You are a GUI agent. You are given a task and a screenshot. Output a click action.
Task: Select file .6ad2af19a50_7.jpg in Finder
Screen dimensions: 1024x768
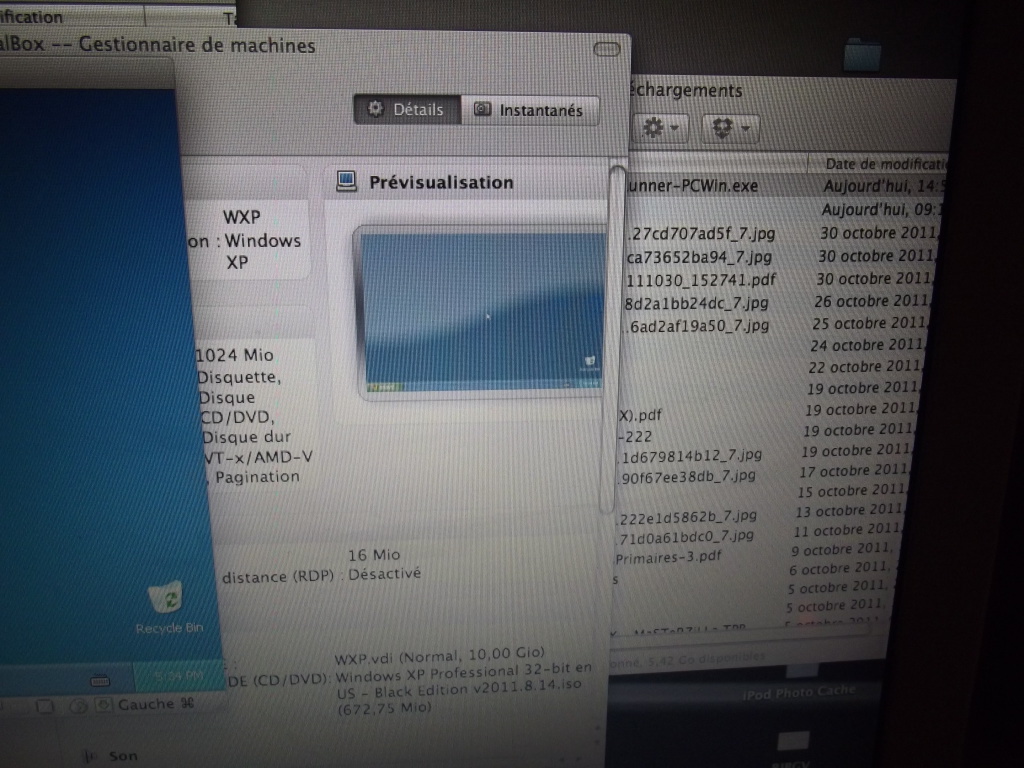tap(696, 325)
